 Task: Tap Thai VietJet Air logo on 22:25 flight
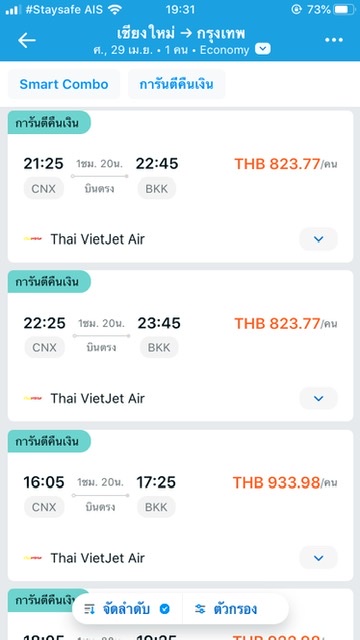pyautogui.click(x=33, y=398)
